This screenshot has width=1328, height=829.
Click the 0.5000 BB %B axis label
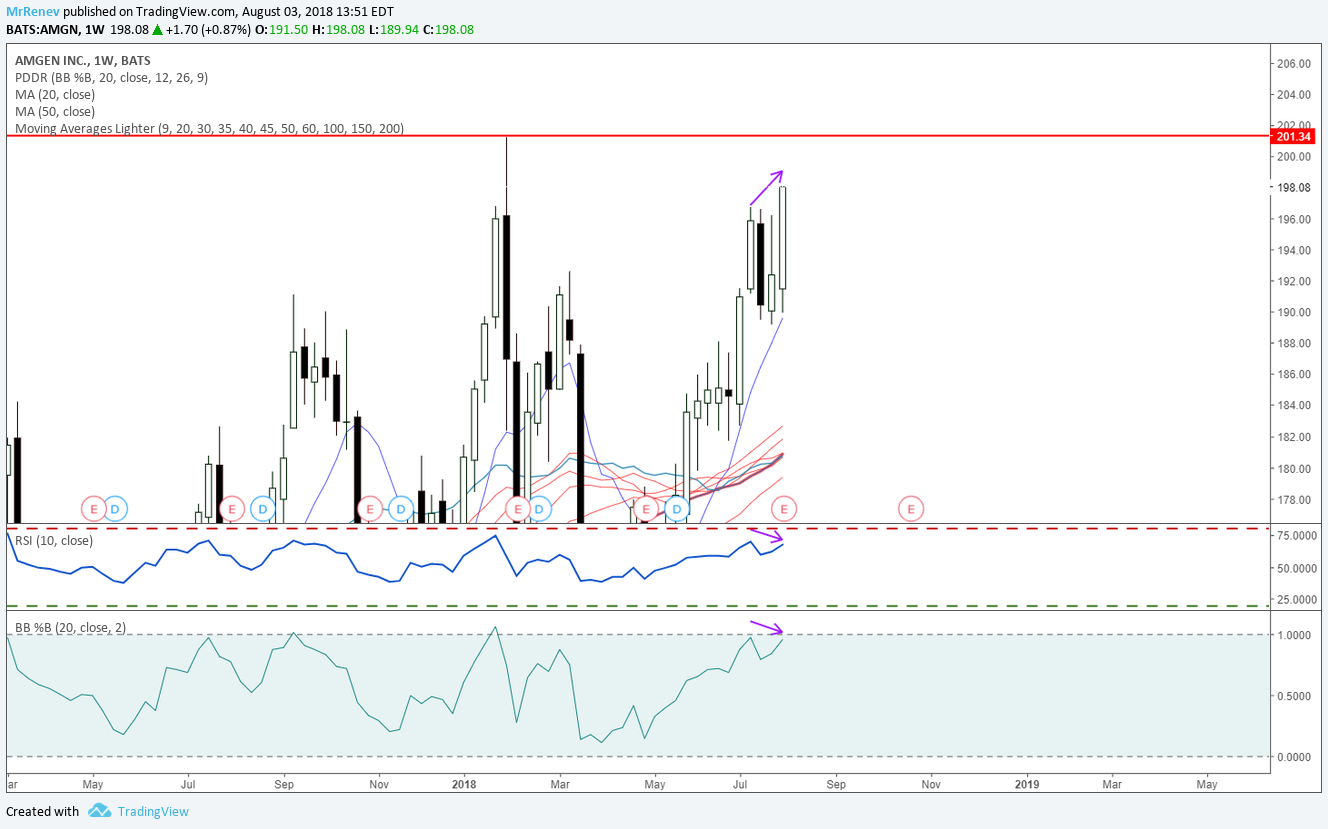click(1294, 696)
